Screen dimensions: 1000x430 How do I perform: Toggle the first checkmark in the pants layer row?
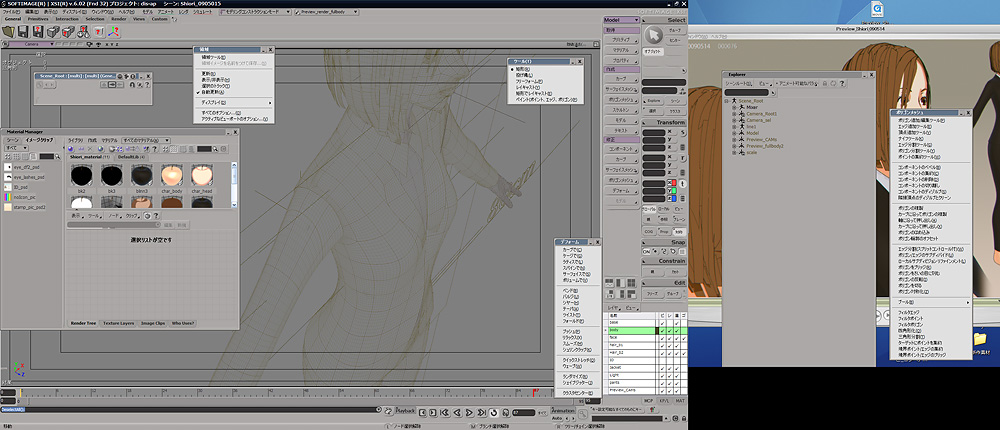click(x=662, y=382)
